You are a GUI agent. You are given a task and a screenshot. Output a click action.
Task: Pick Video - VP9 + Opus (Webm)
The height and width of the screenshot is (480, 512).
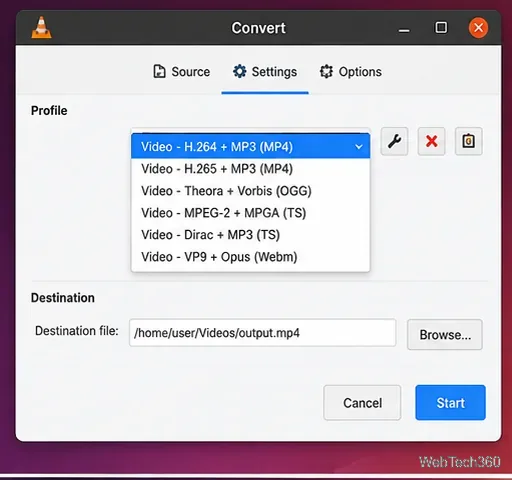pos(250,257)
